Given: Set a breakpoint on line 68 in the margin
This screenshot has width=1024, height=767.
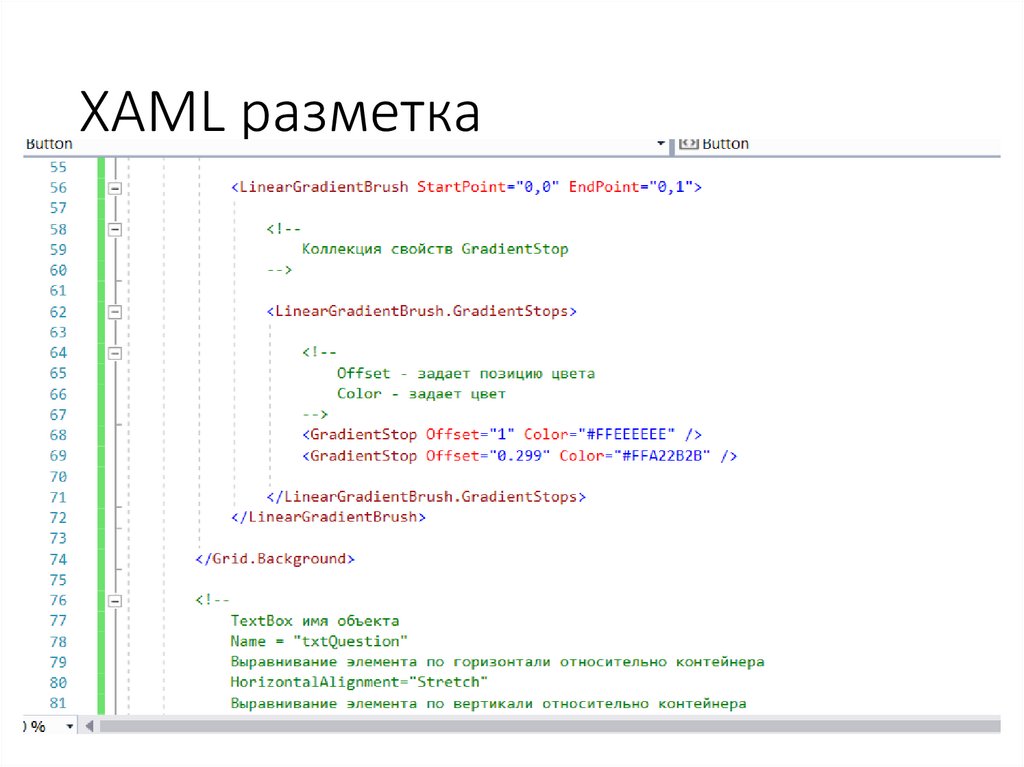Looking at the screenshot, I should coord(25,435).
